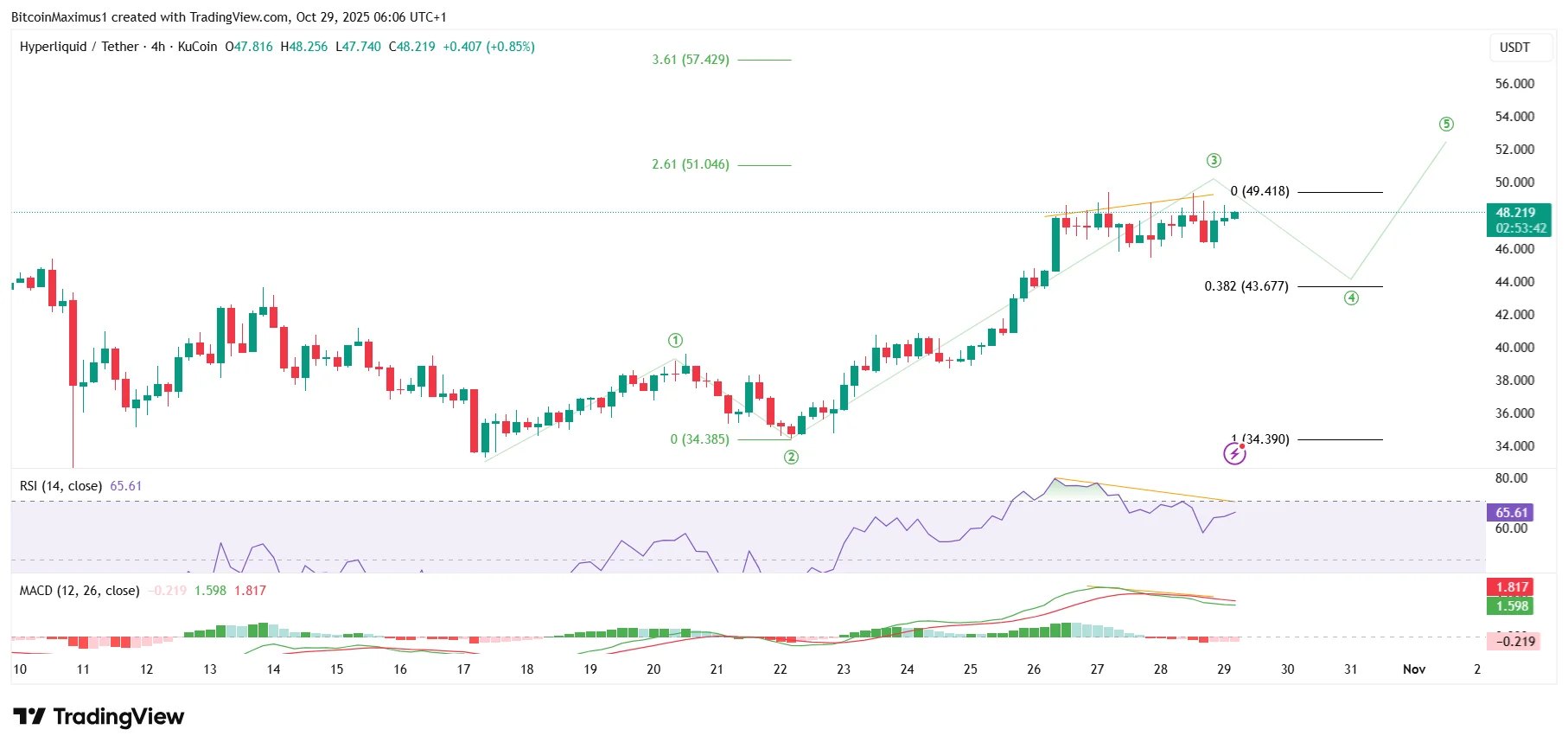Click the purple lightning event marker icon
1568x749 pixels.
[1234, 453]
